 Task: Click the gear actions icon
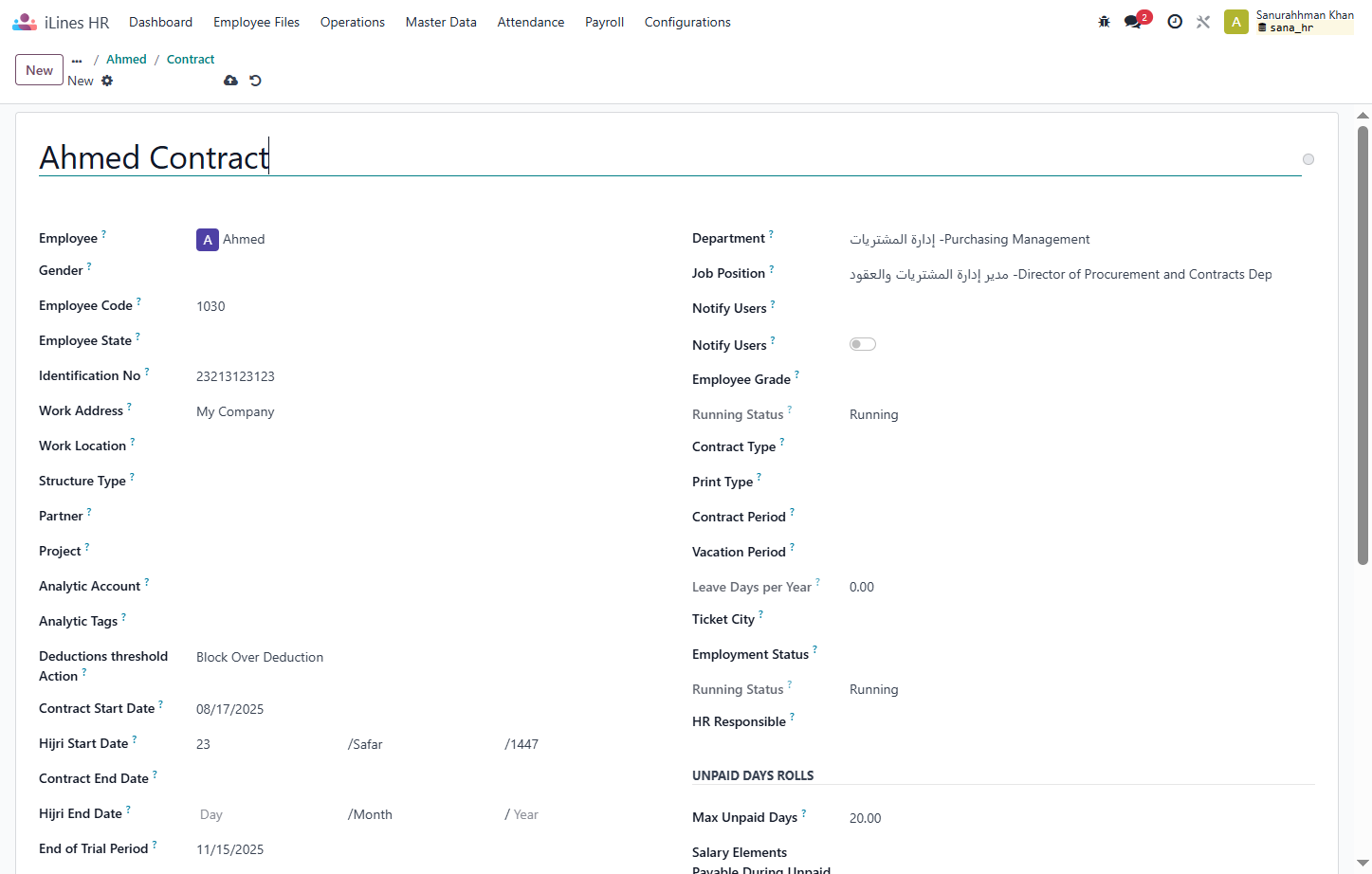pos(107,81)
